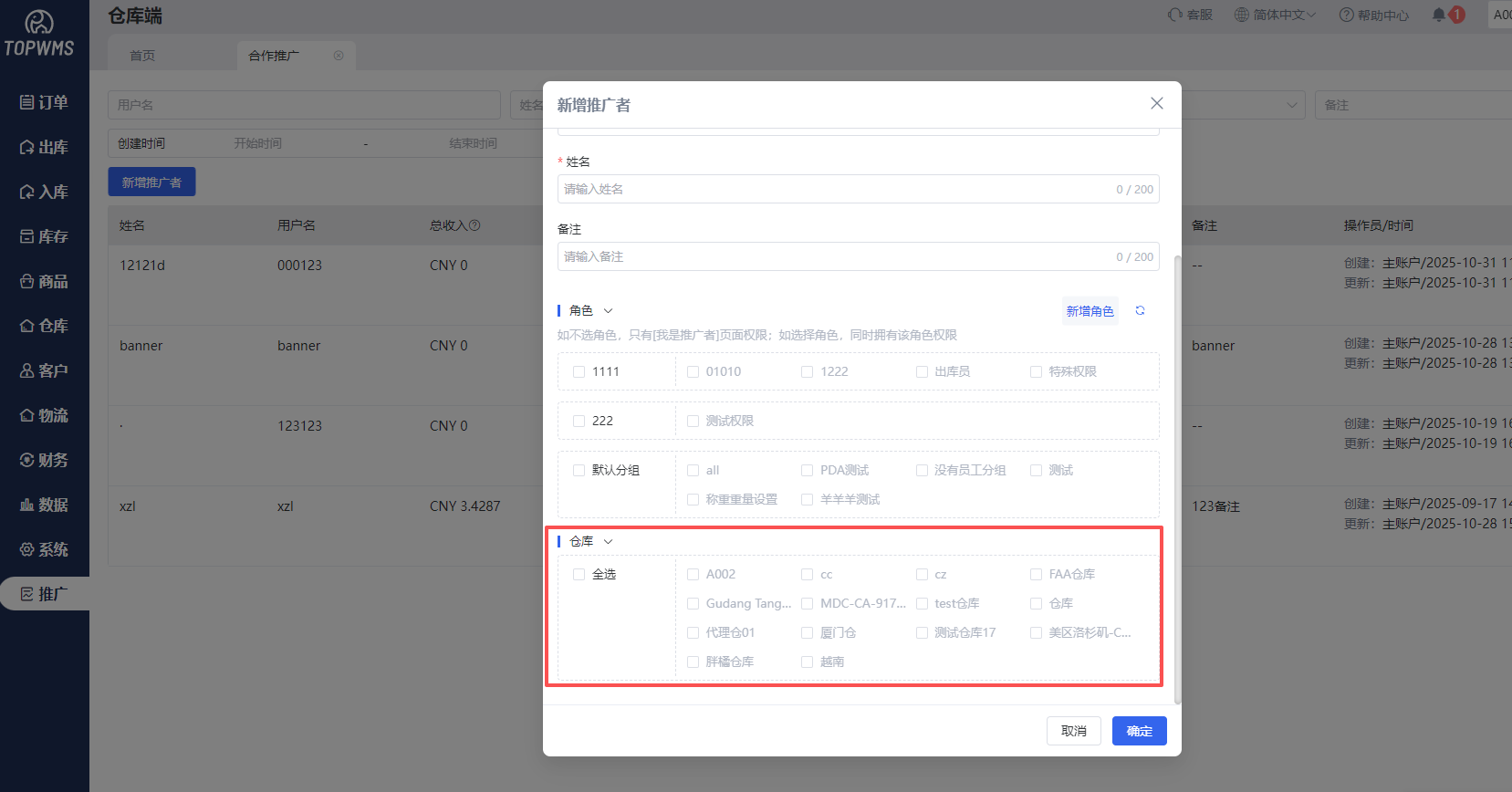The height and width of the screenshot is (792, 1512).
Task: Click the 确定 confirm button
Action: (x=1139, y=731)
